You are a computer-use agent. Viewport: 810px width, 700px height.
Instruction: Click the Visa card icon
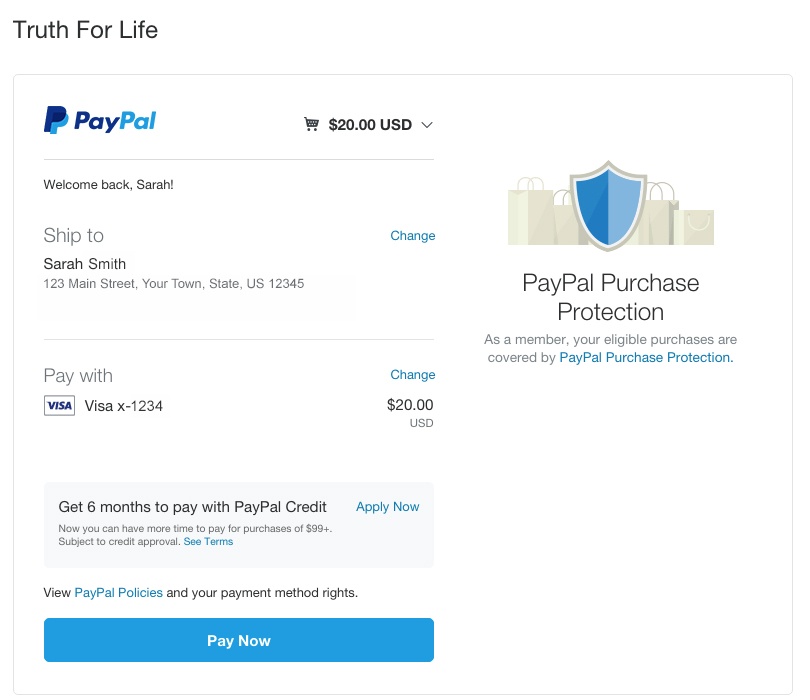[x=59, y=406]
